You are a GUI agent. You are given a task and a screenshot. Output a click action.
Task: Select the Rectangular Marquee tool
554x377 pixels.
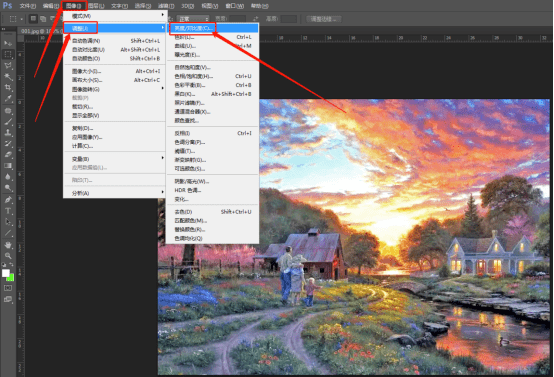(x=8, y=54)
